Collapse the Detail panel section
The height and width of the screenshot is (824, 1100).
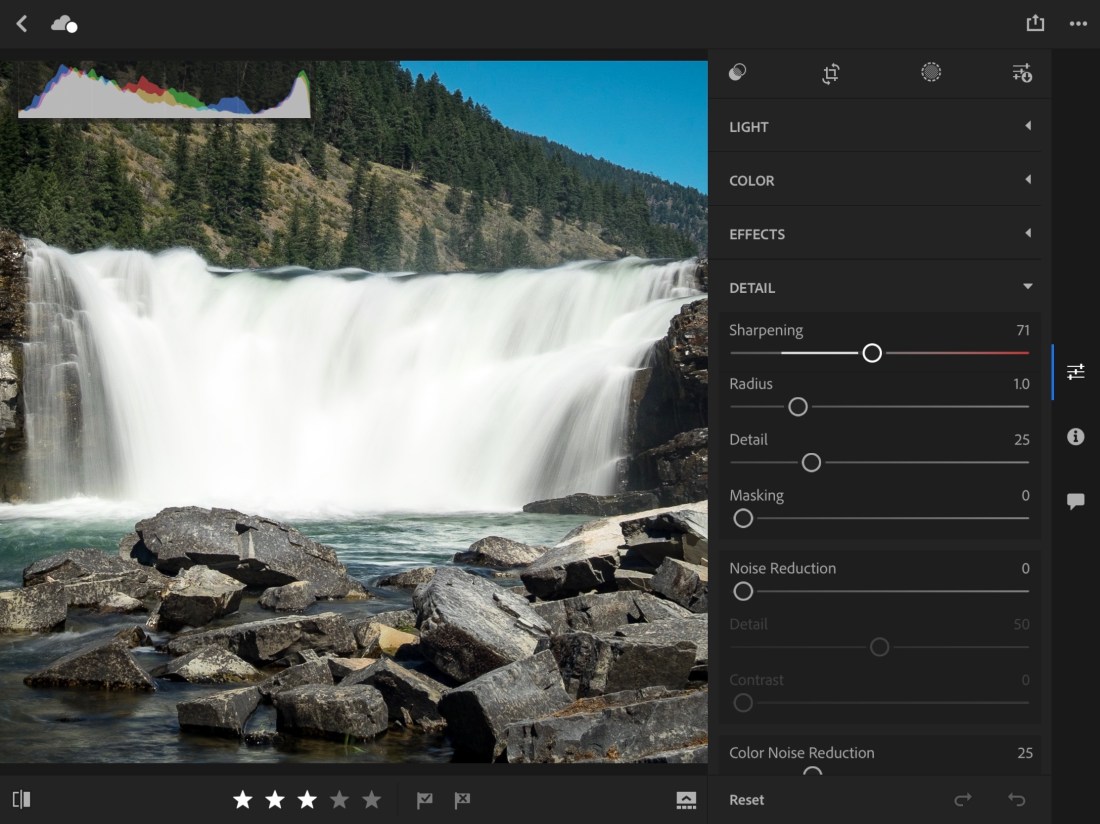pos(879,288)
